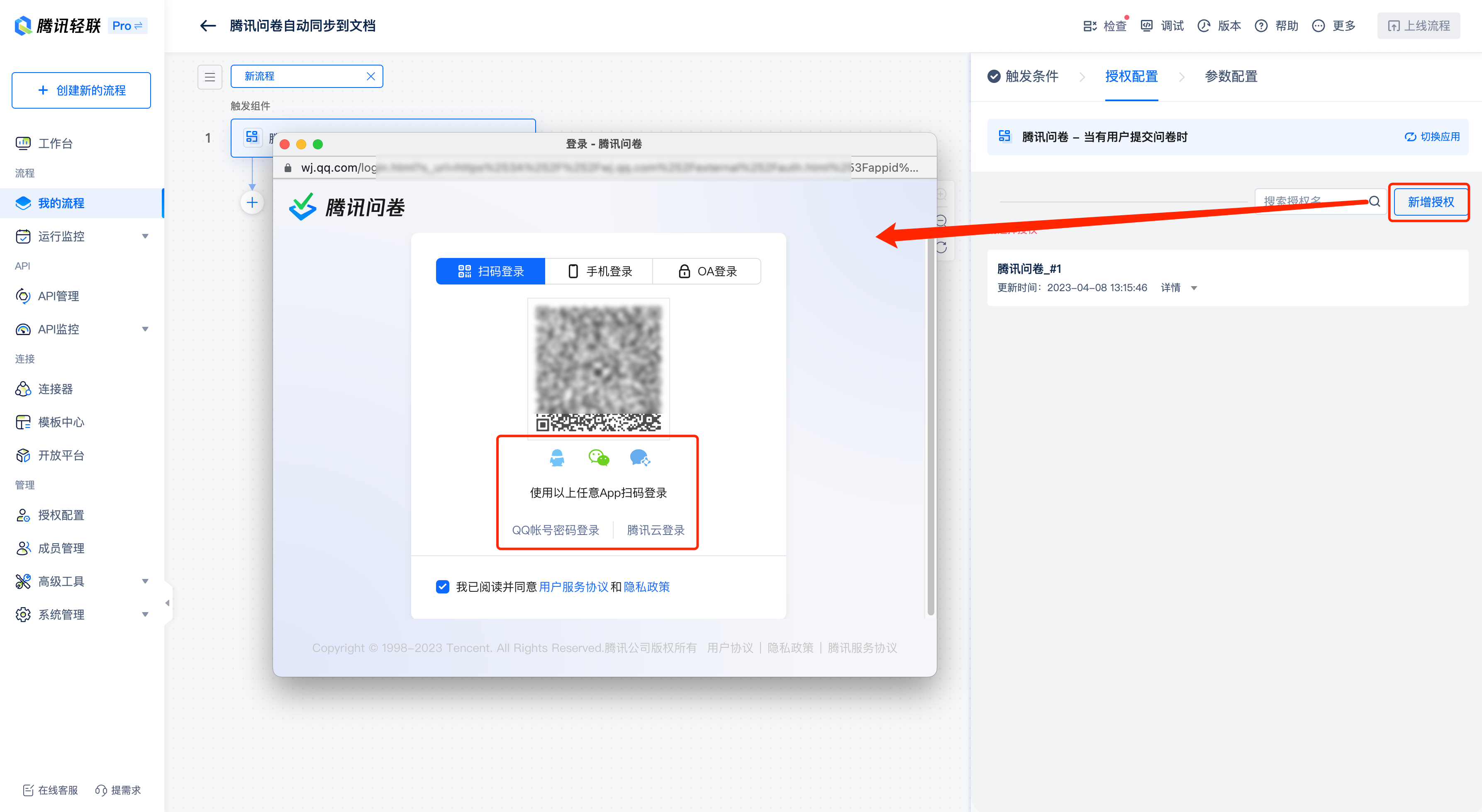This screenshot has width=1482, height=812.
Task: Switch to 手机登录 tab
Action: click(x=599, y=272)
